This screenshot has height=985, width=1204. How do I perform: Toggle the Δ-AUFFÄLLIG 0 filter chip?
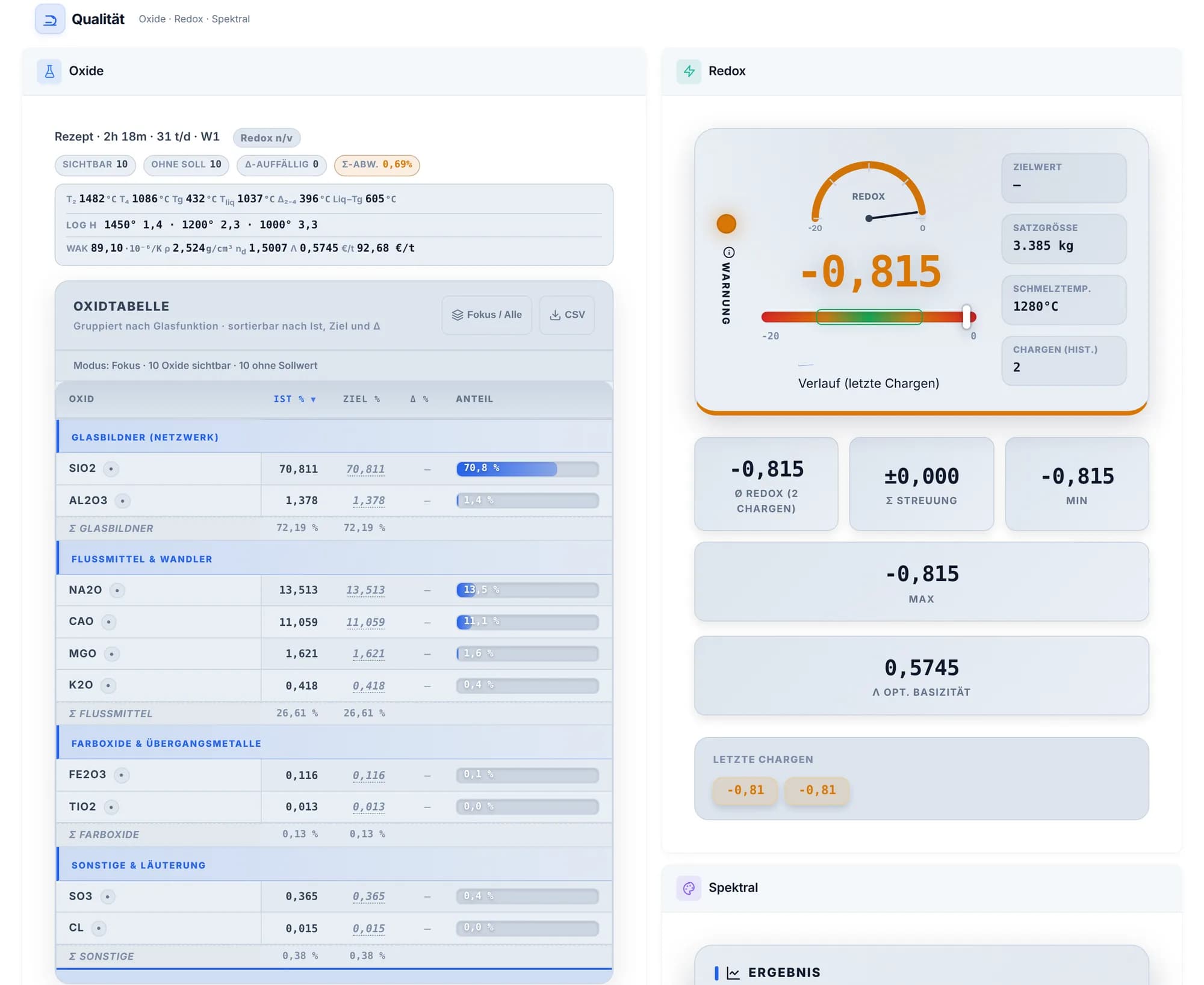point(282,164)
